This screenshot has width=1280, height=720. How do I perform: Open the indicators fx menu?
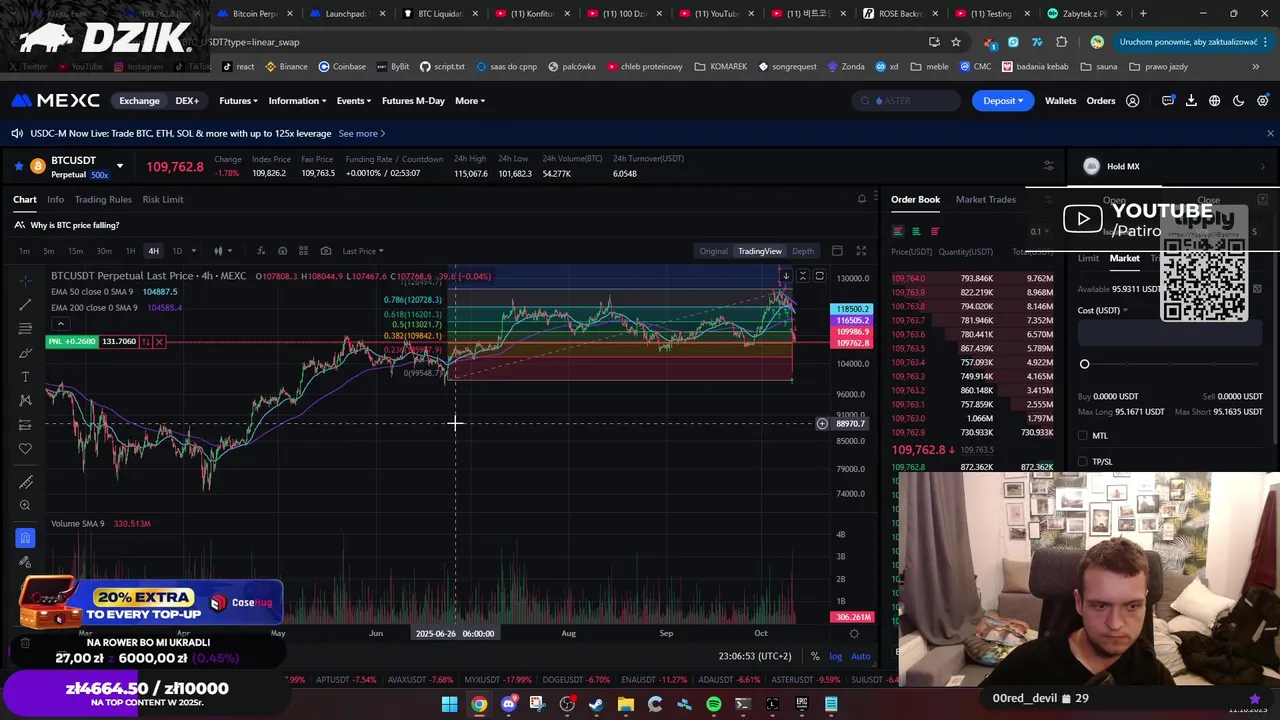pos(260,251)
